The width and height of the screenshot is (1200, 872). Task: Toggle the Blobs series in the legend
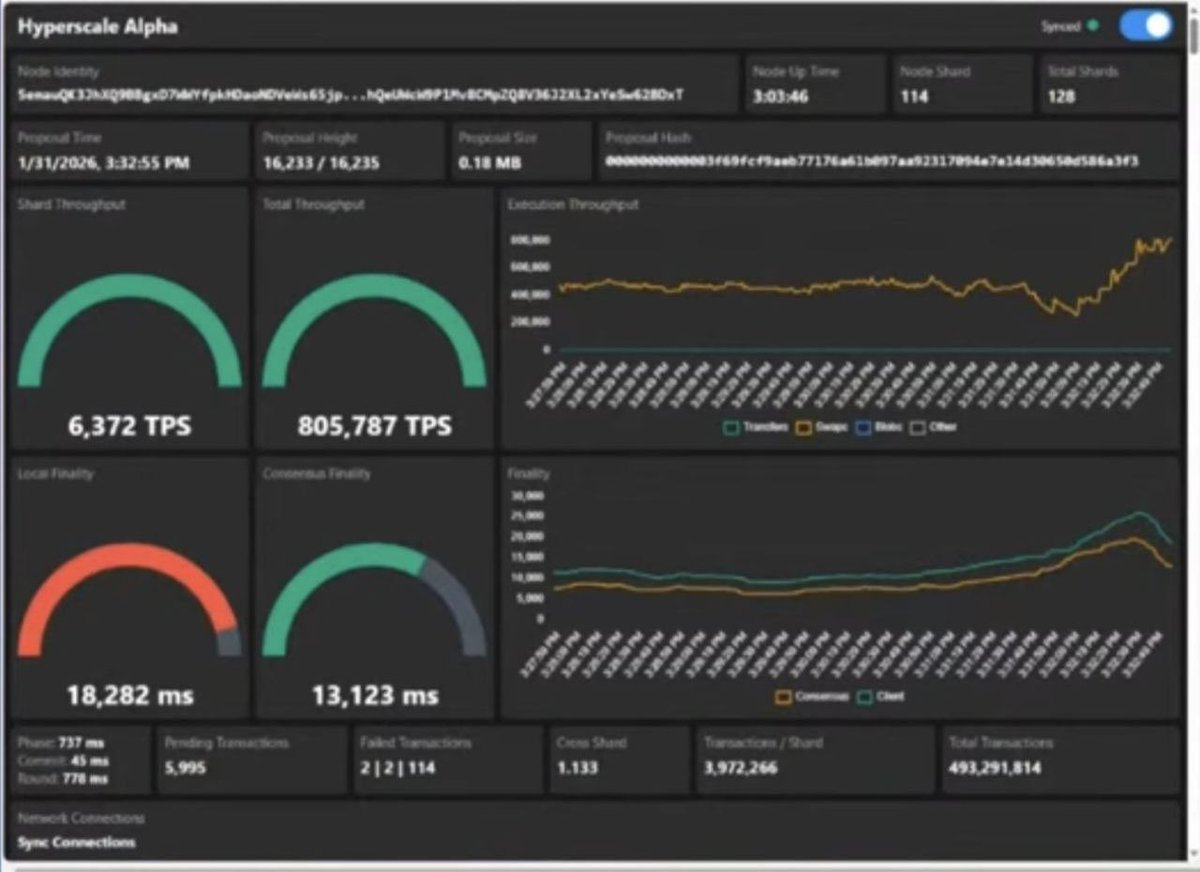(x=880, y=427)
